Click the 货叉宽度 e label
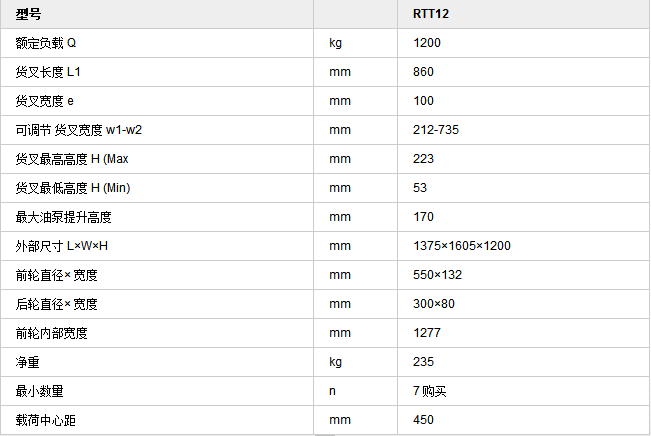This screenshot has width=651, height=436. [44, 101]
